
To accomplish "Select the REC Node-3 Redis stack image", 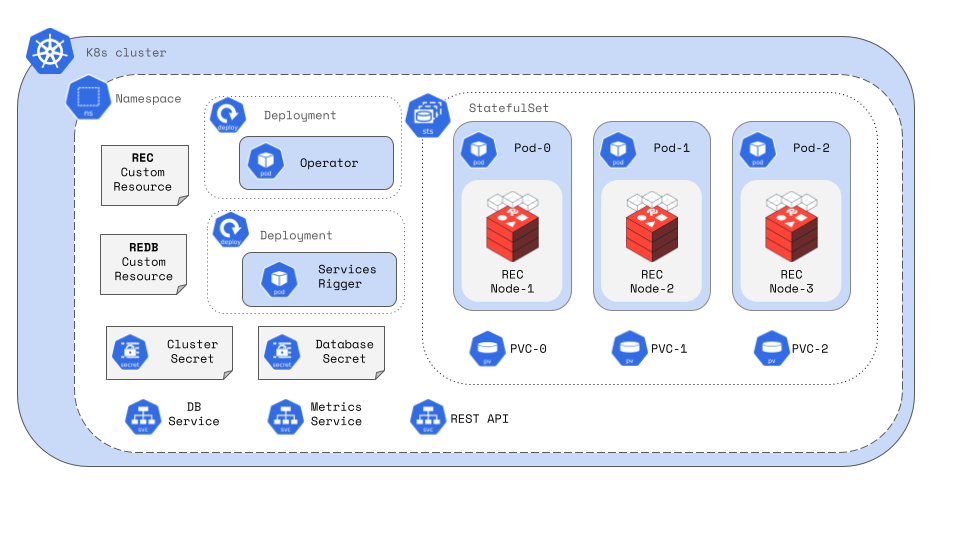I will point(791,226).
